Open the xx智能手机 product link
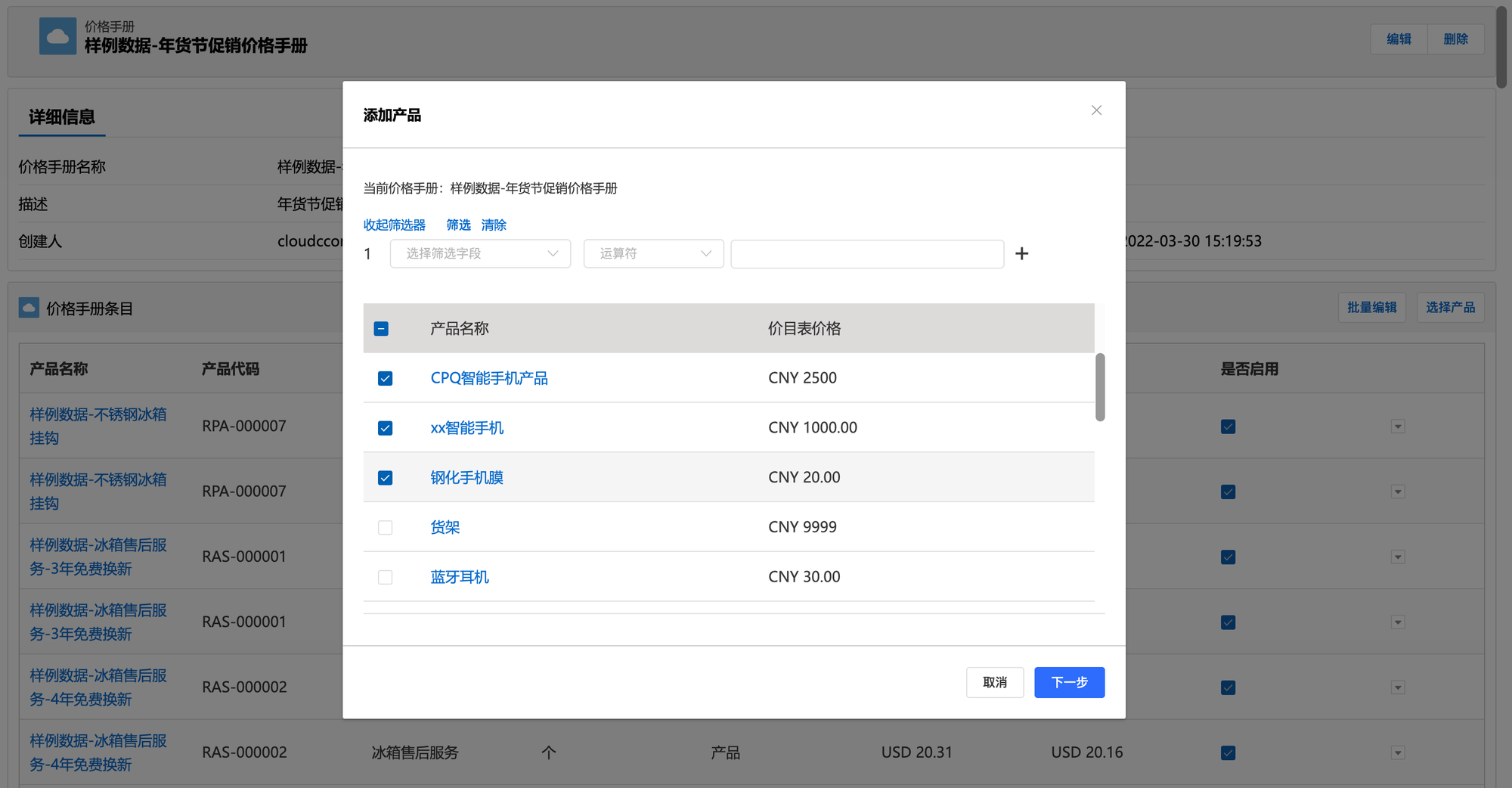The height and width of the screenshot is (788, 1512). point(466,428)
